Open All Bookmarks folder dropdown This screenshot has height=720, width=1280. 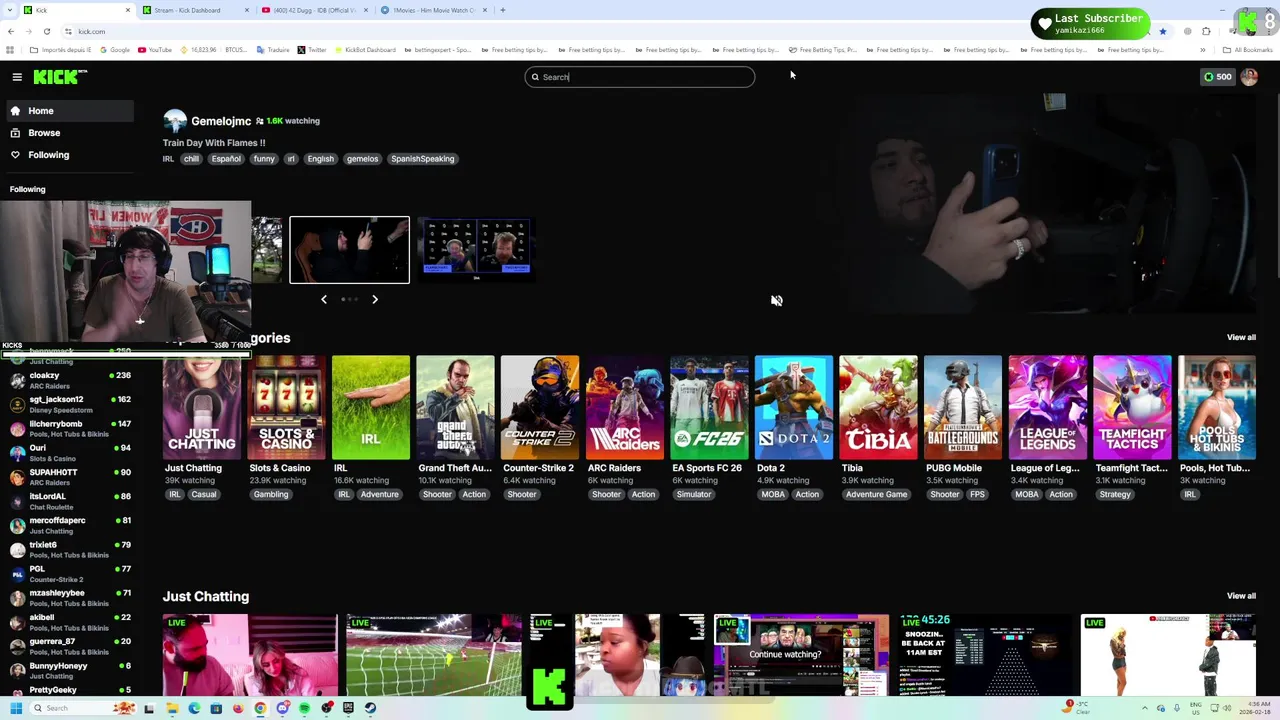pos(1247,49)
